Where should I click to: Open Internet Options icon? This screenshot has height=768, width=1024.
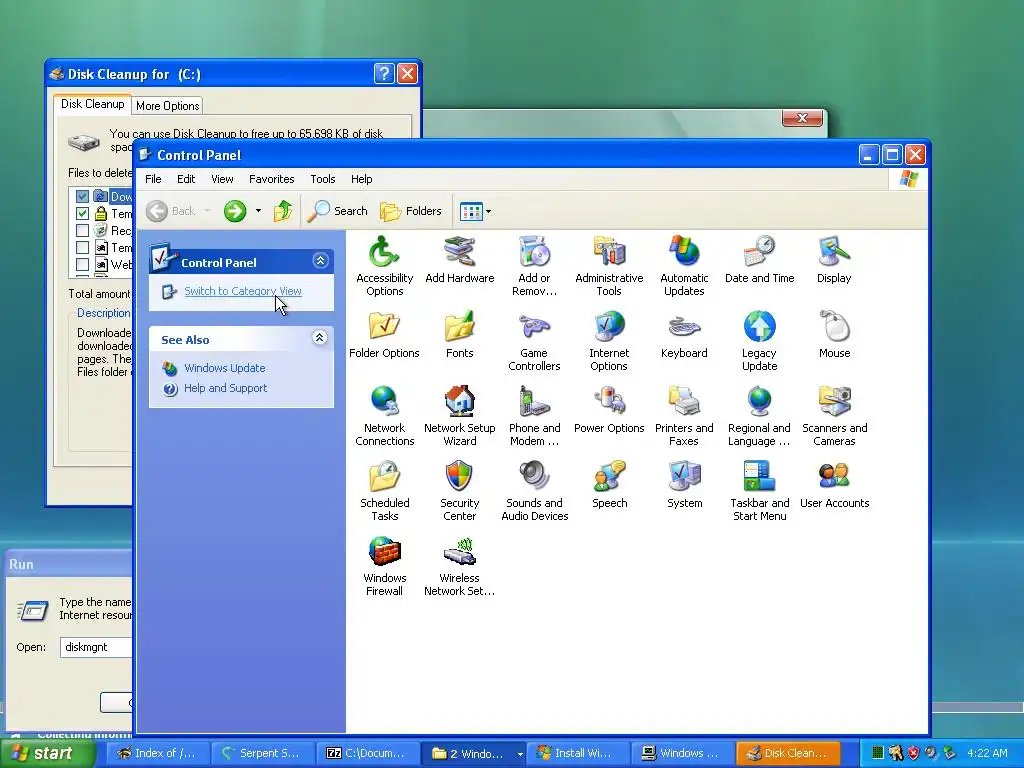click(x=609, y=341)
